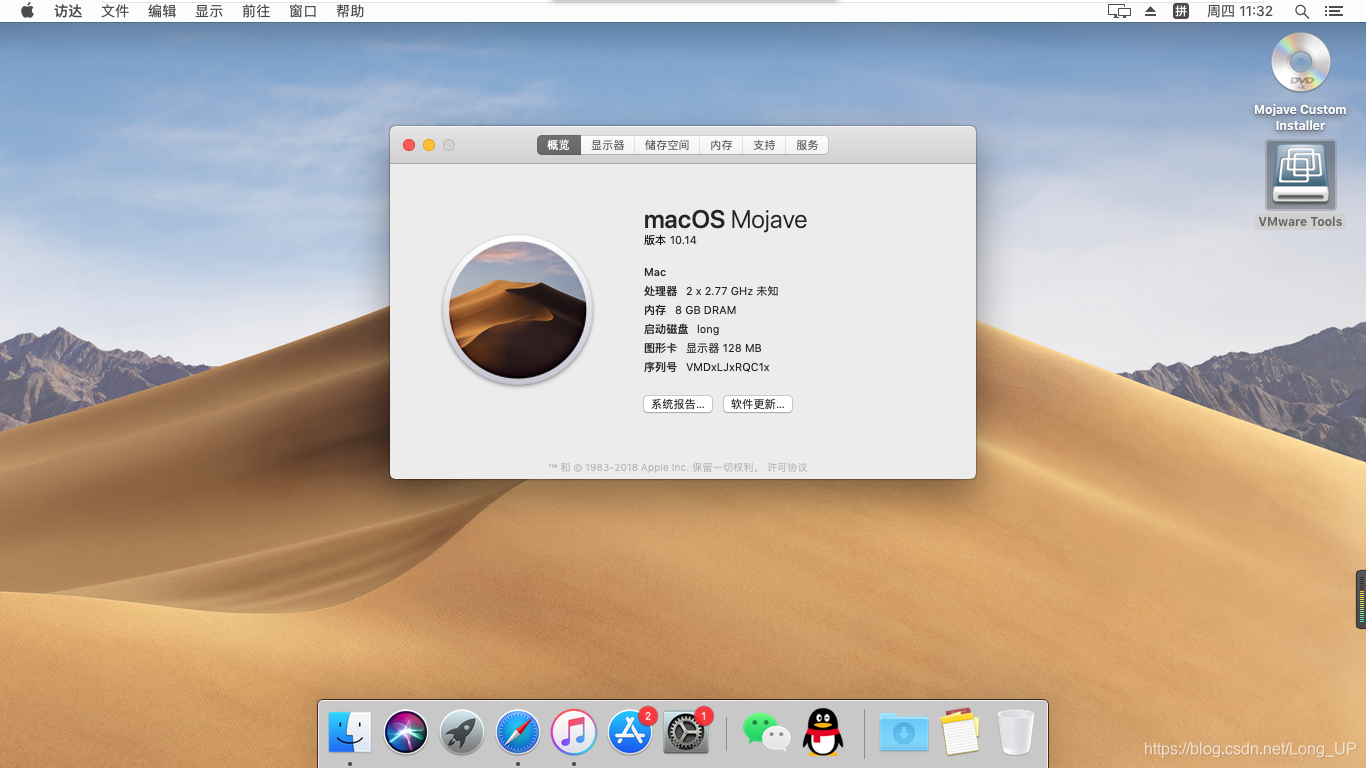Click the eject icon in menu bar
This screenshot has width=1366, height=768.
1150,11
